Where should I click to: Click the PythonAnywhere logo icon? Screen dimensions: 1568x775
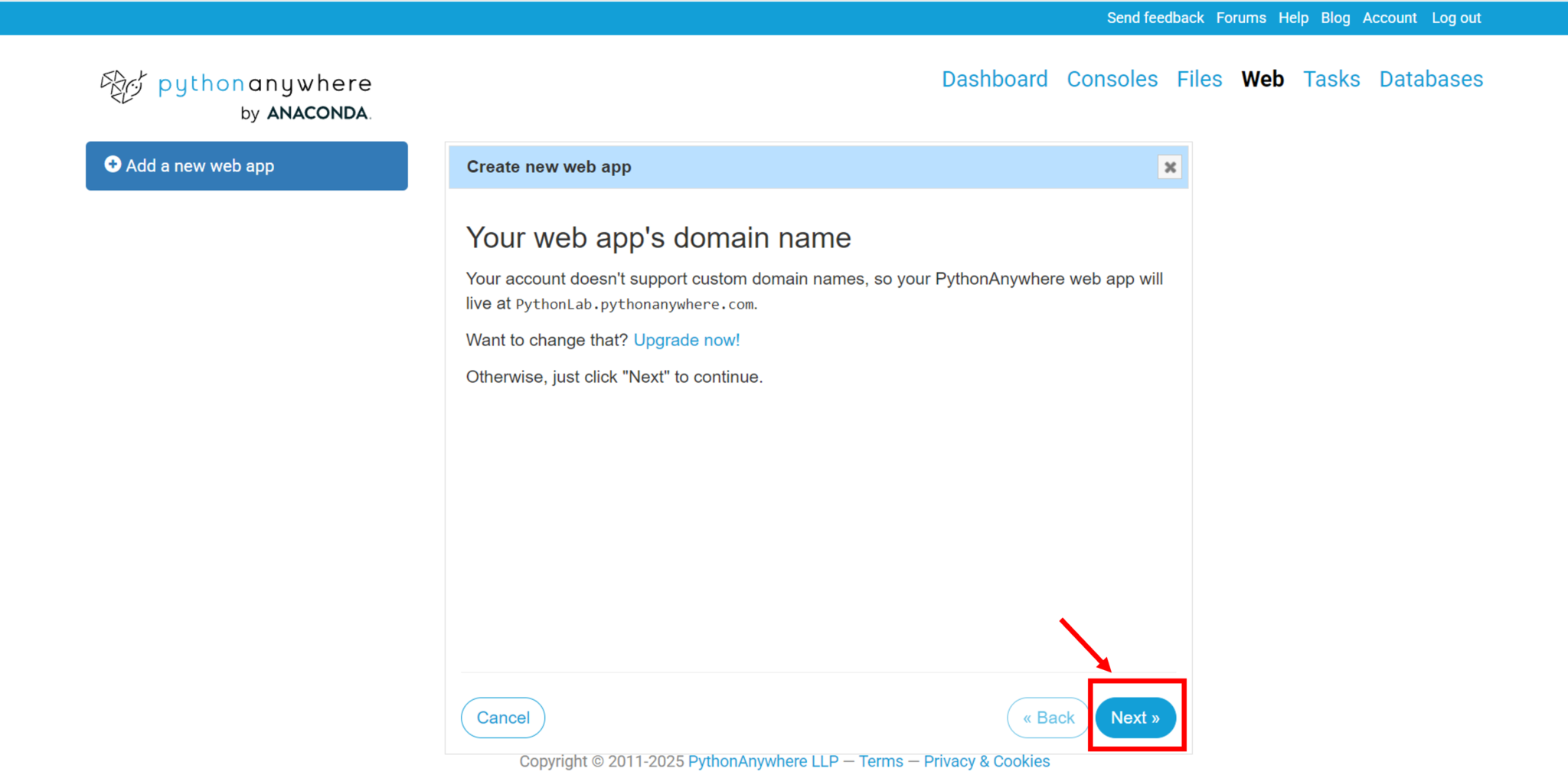point(123,86)
